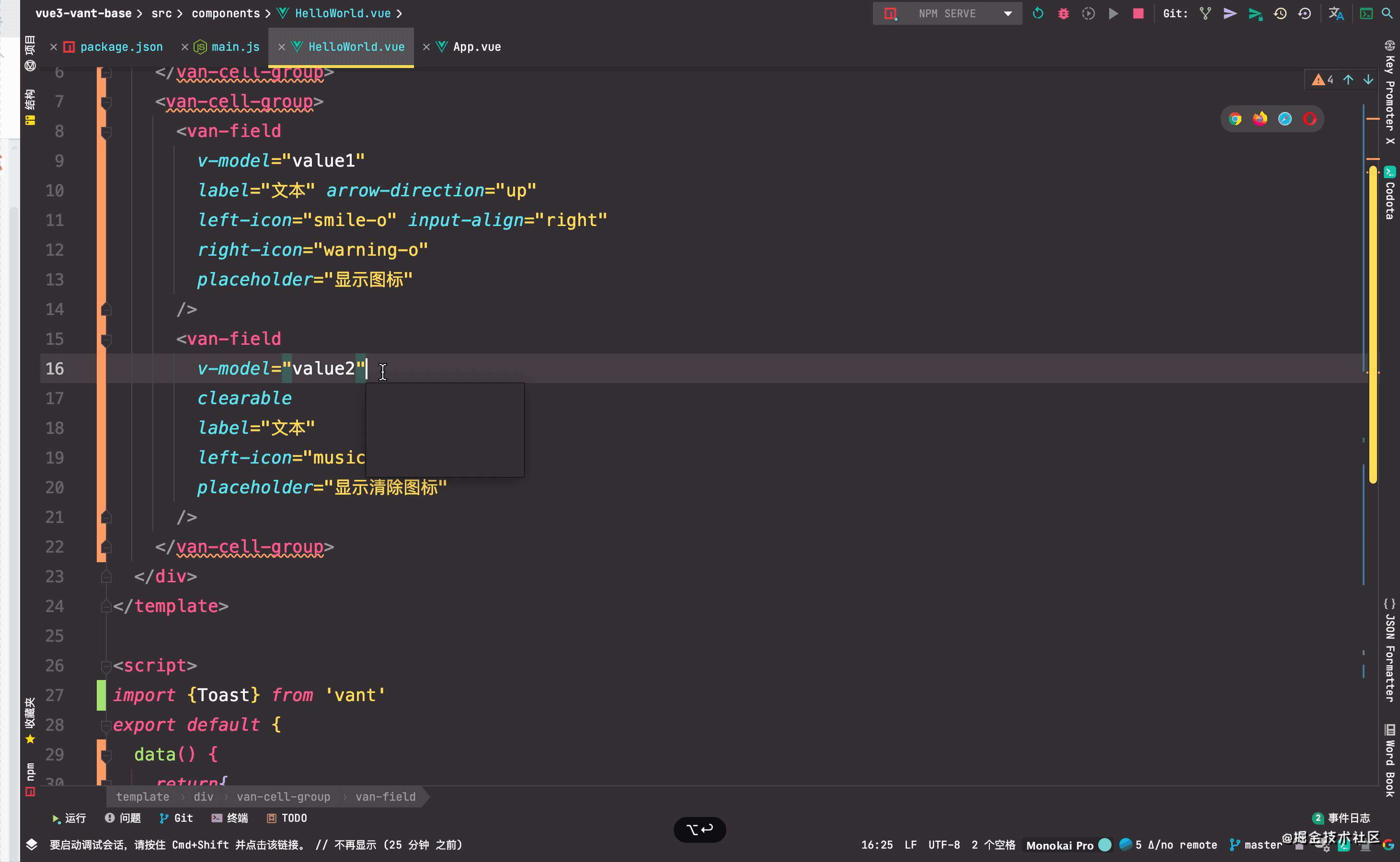Click the Git rollback icon

(1305, 13)
